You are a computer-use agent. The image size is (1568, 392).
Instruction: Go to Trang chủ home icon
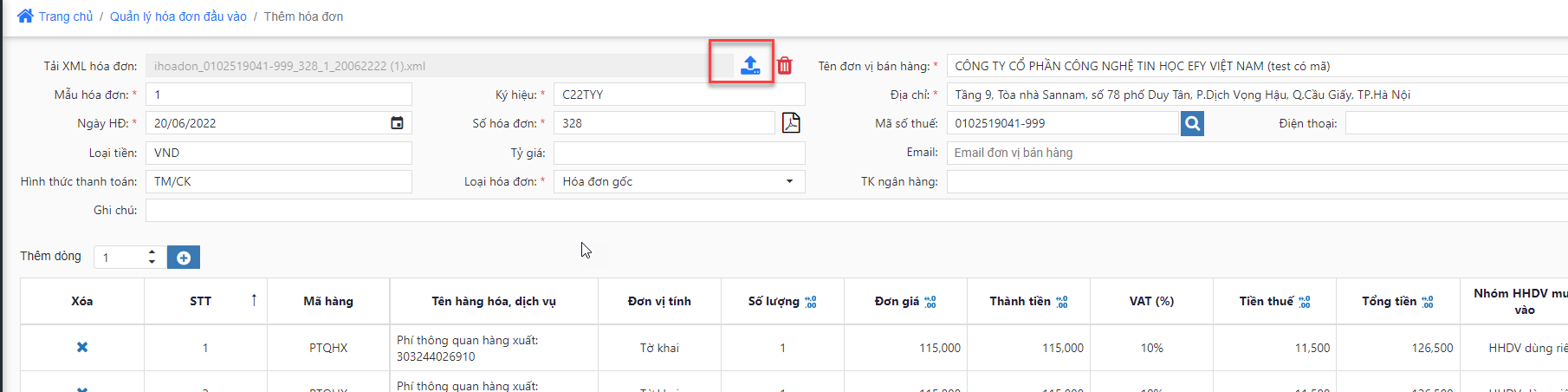(x=25, y=16)
